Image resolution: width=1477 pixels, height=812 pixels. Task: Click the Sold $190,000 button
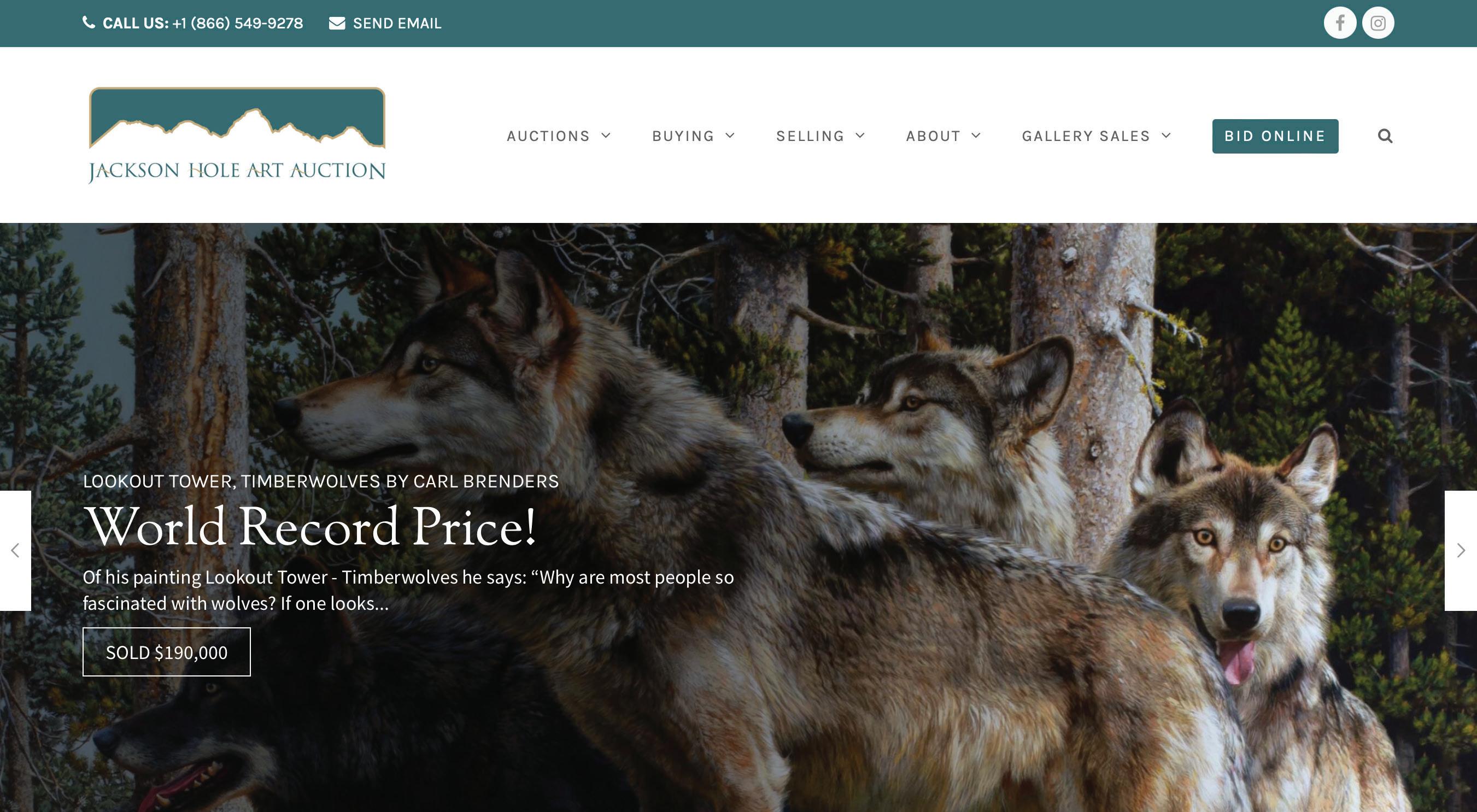(x=167, y=651)
